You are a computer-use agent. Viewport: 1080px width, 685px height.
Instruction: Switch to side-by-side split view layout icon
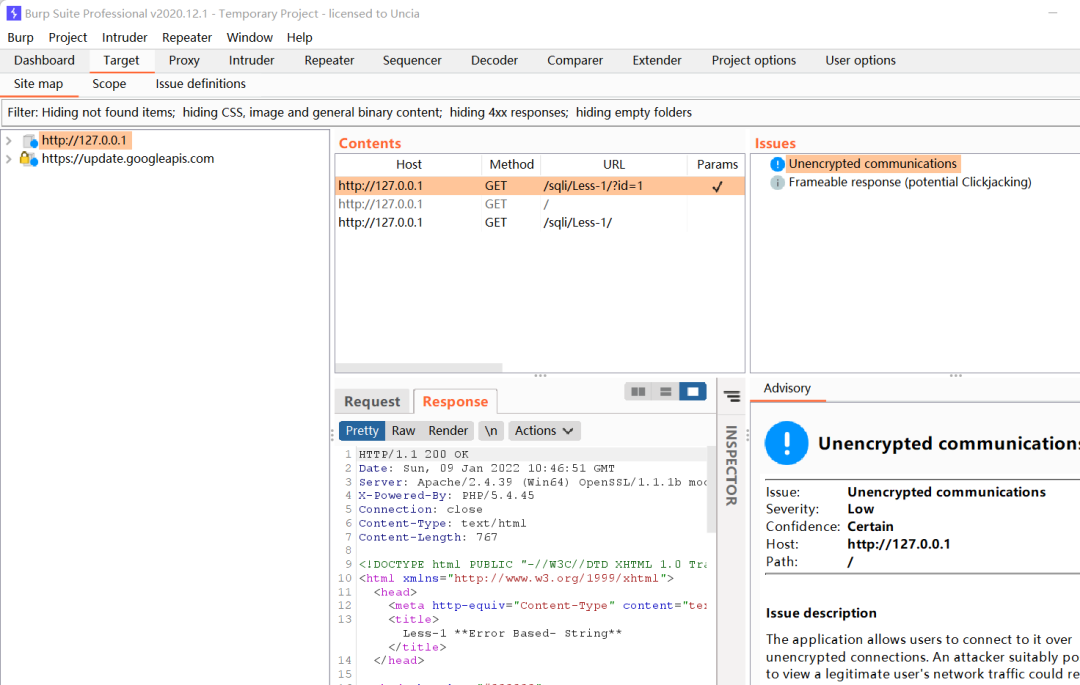[x=638, y=392]
